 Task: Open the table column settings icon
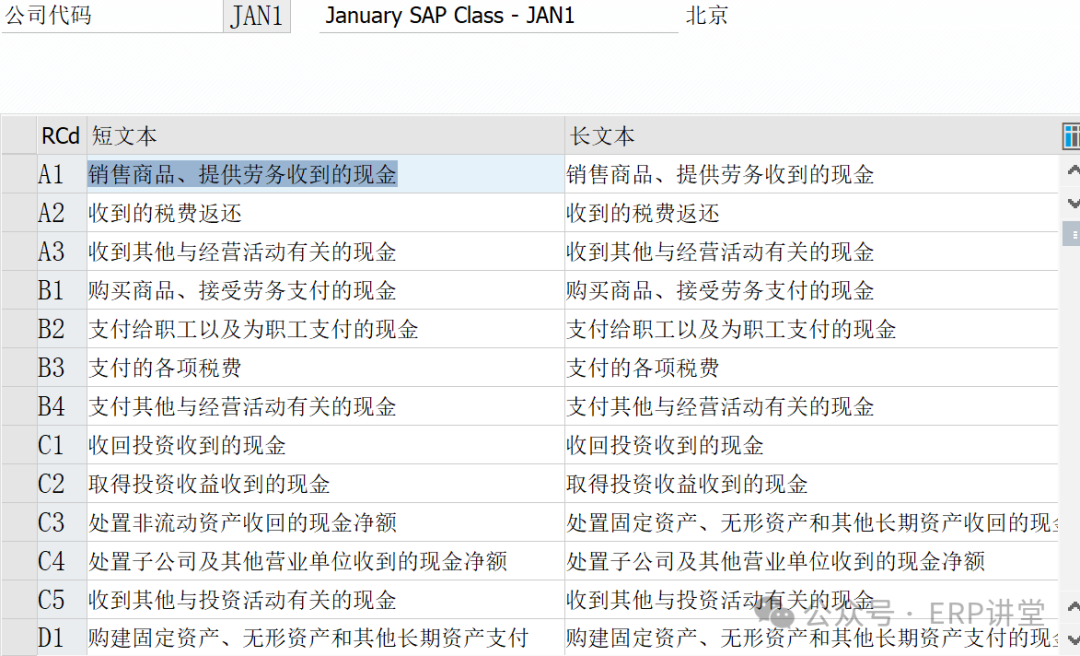(x=1071, y=136)
